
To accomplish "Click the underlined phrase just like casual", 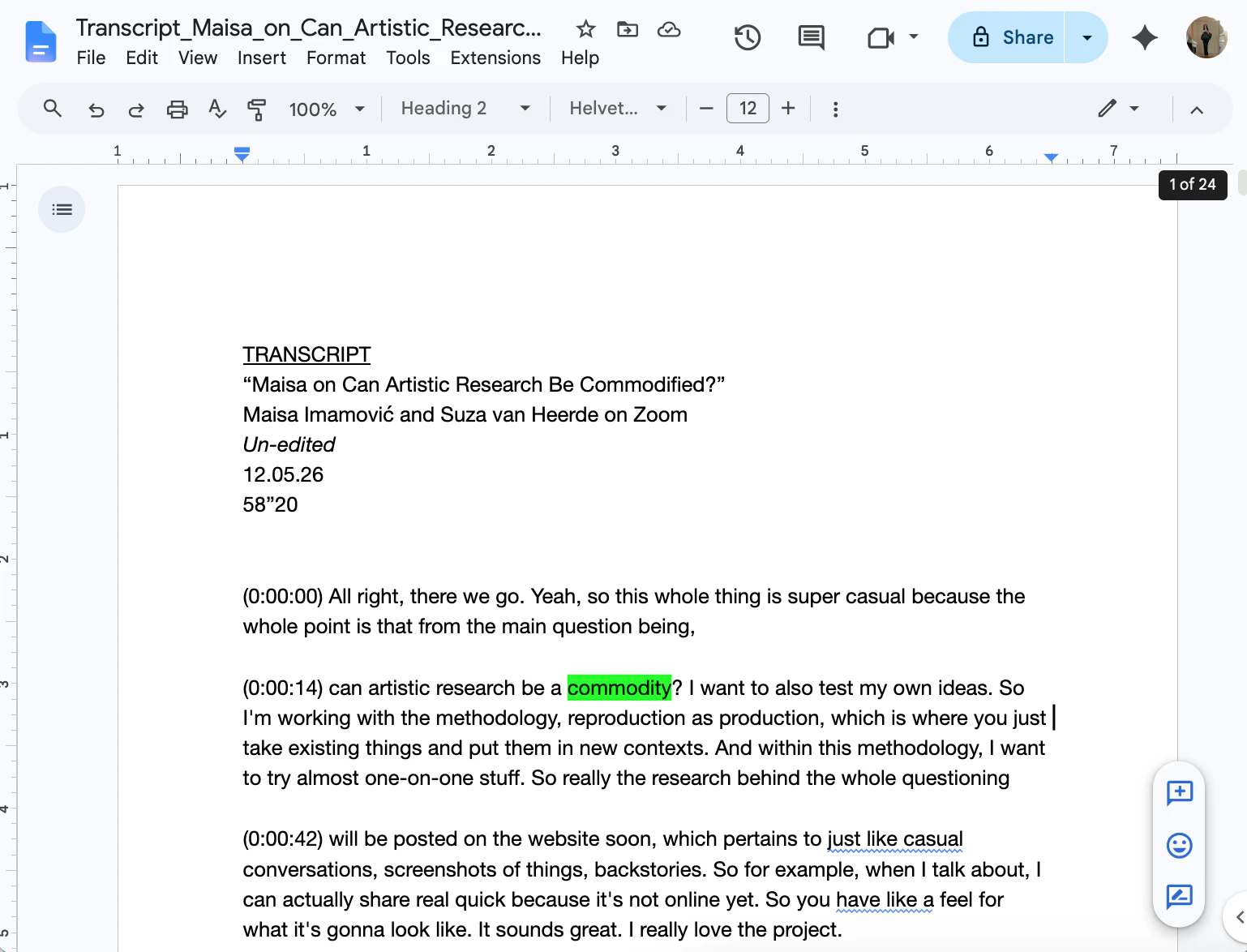I will tap(895, 838).
